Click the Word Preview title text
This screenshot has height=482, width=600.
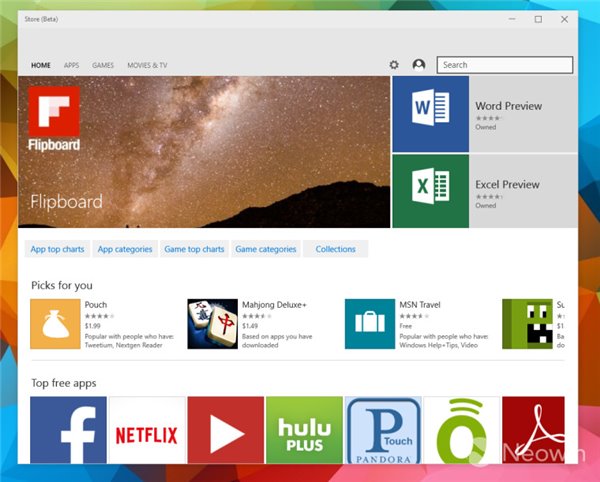[509, 106]
